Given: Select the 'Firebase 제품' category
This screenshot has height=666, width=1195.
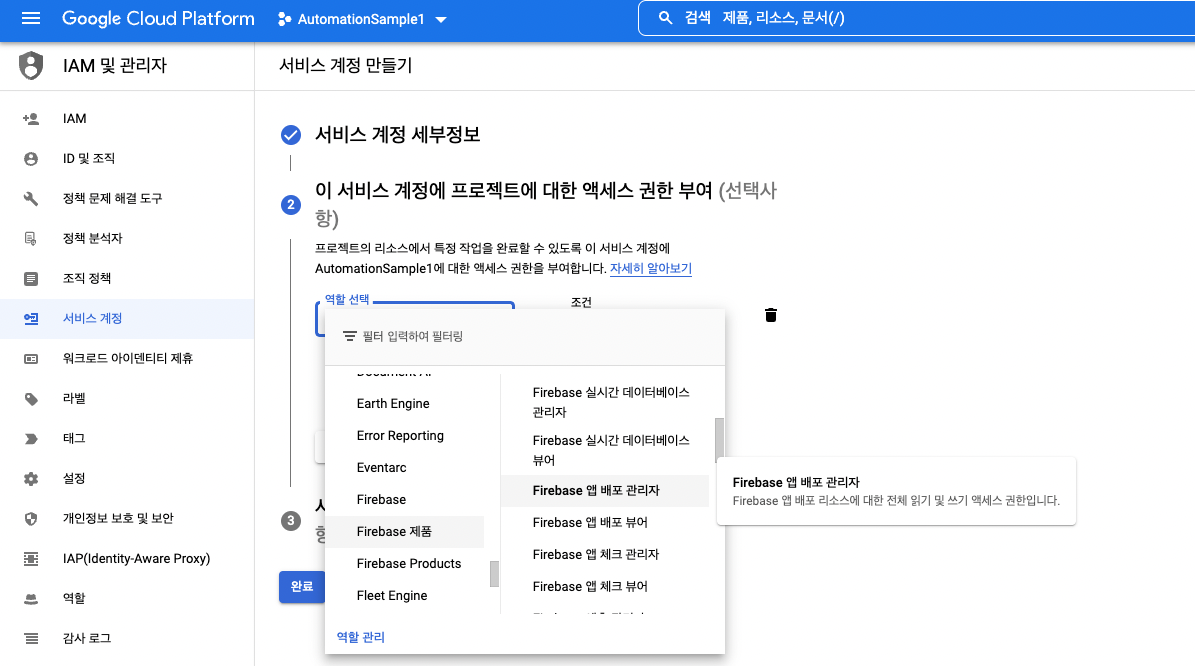Looking at the screenshot, I should click(405, 532).
